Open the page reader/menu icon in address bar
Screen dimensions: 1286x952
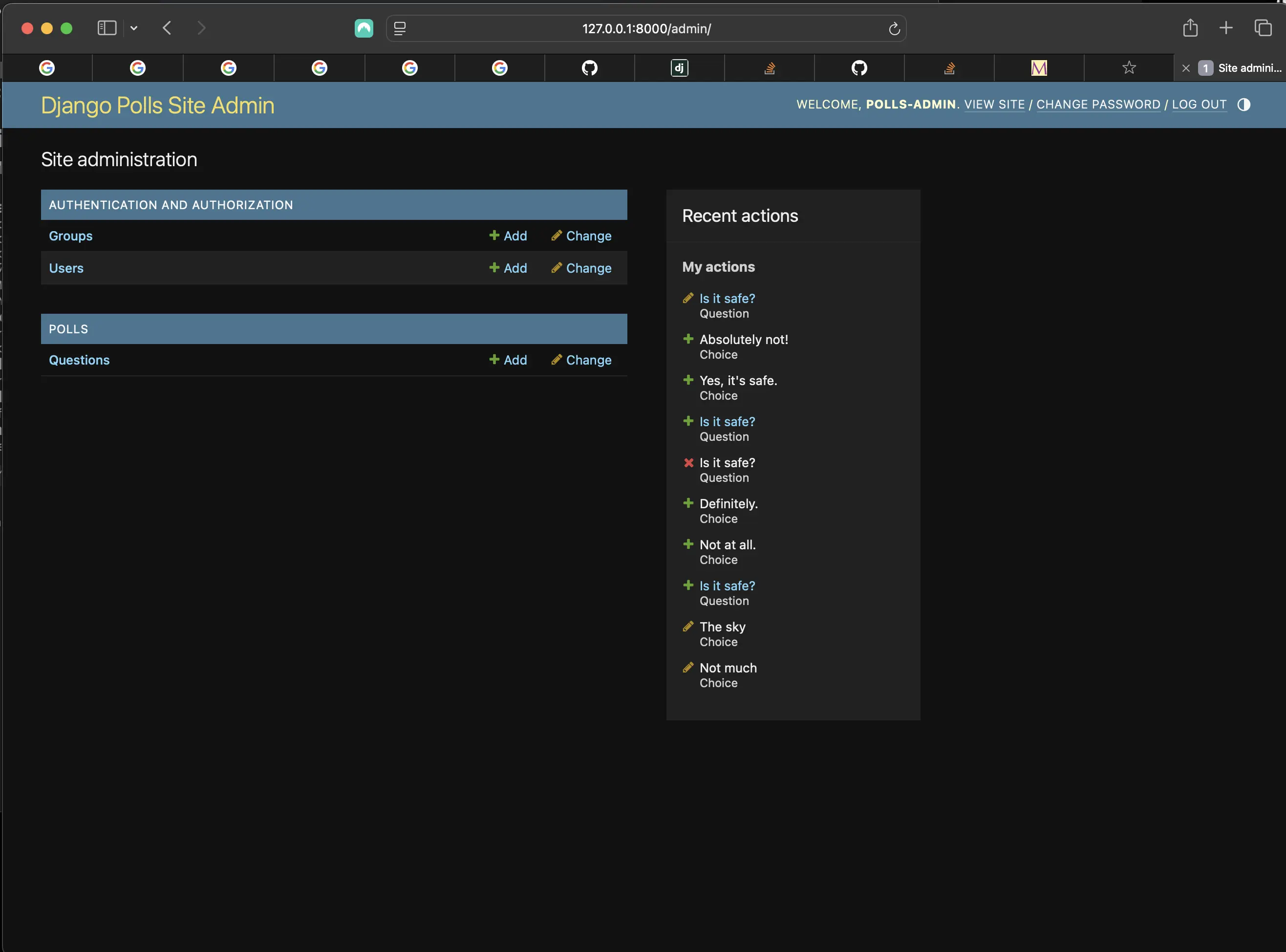tap(400, 28)
